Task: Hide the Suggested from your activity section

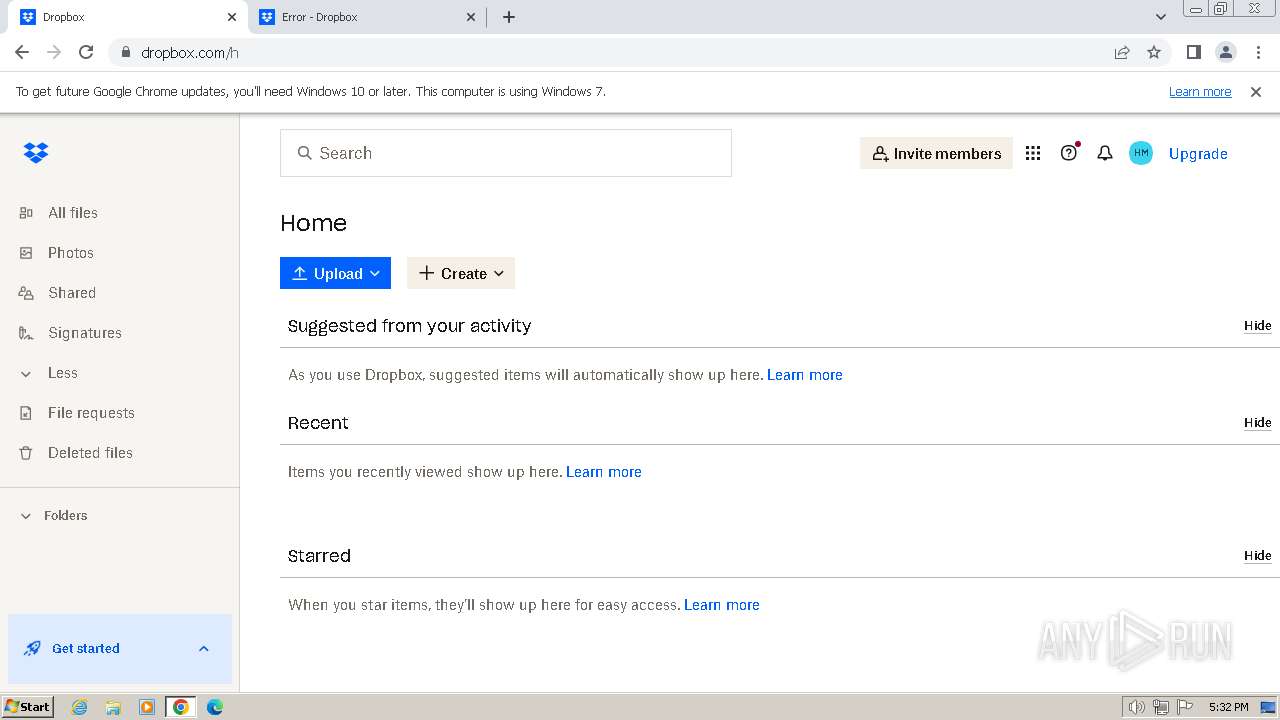Action: [x=1258, y=326]
